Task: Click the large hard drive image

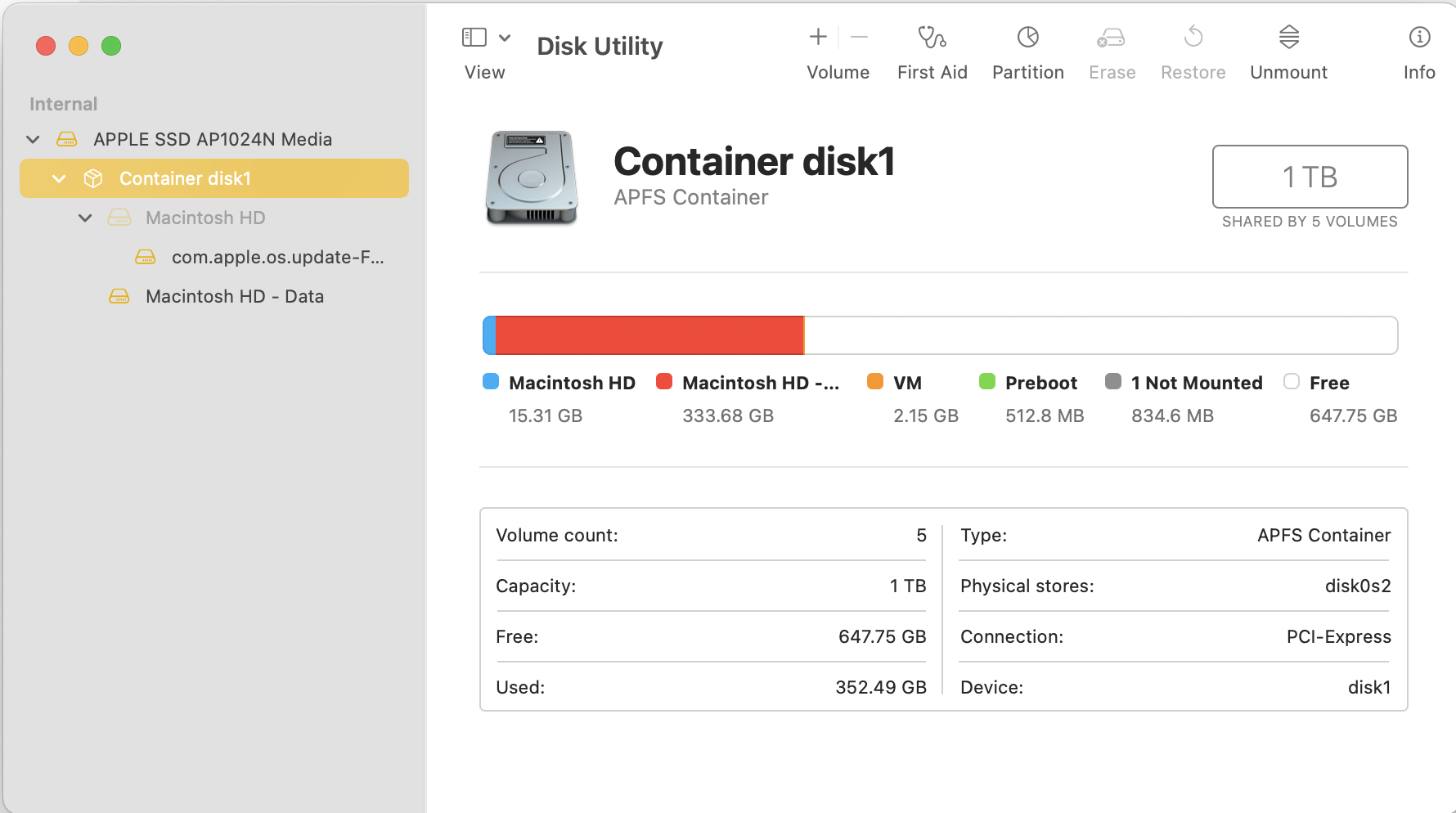Action: click(x=532, y=177)
